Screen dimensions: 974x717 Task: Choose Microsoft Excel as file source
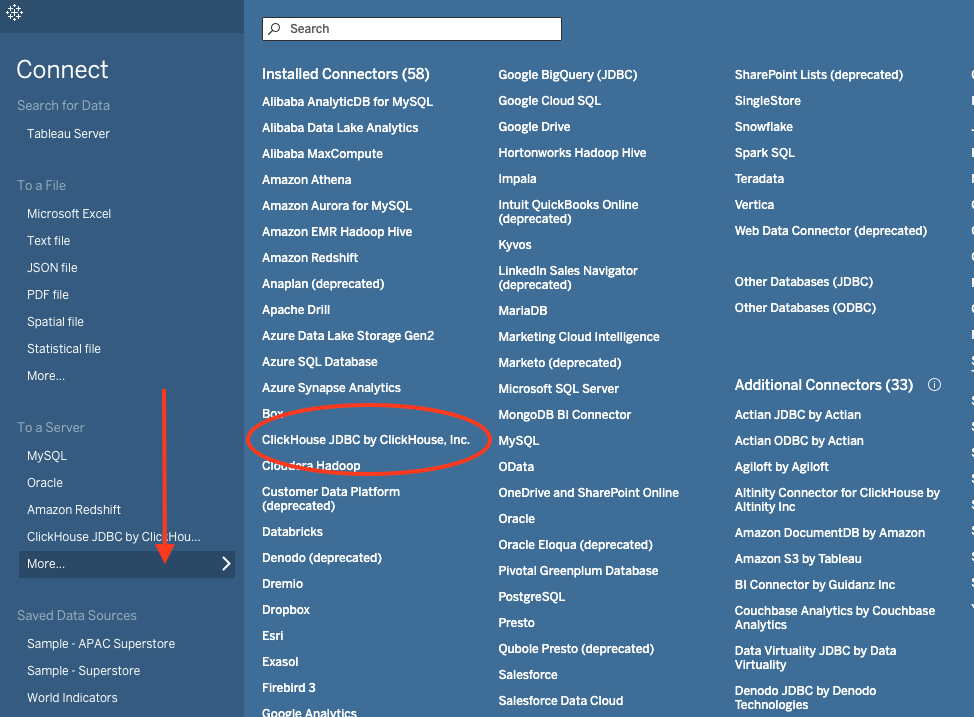69,214
